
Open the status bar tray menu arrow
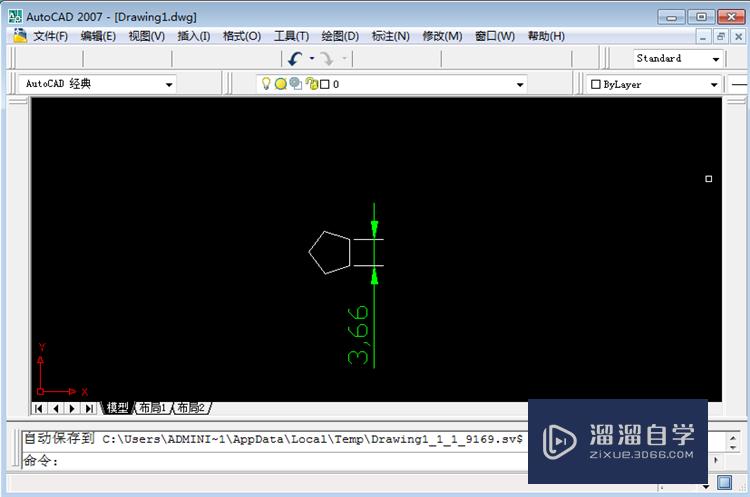tap(706, 486)
